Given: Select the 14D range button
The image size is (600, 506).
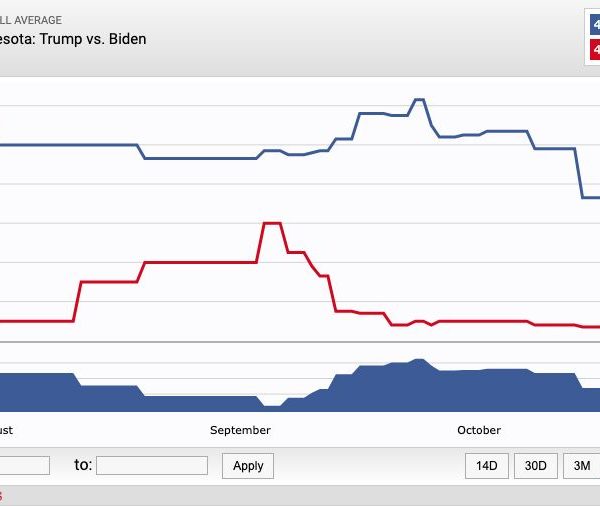Looking at the screenshot, I should (487, 466).
